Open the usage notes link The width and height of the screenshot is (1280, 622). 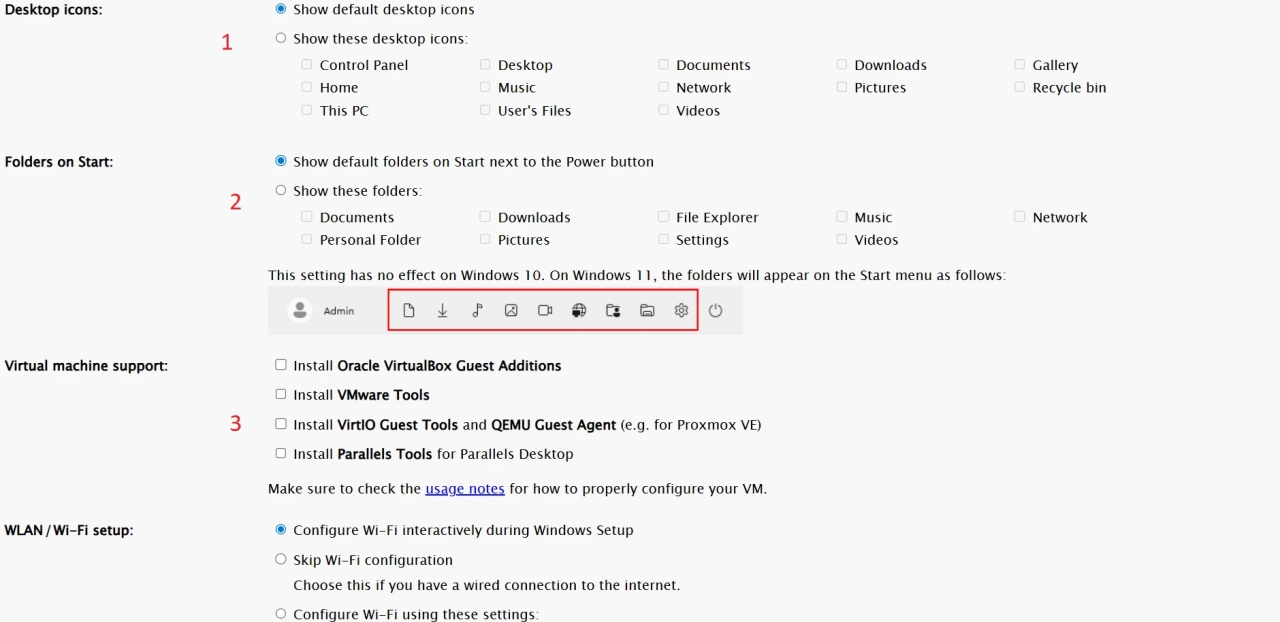coord(465,489)
